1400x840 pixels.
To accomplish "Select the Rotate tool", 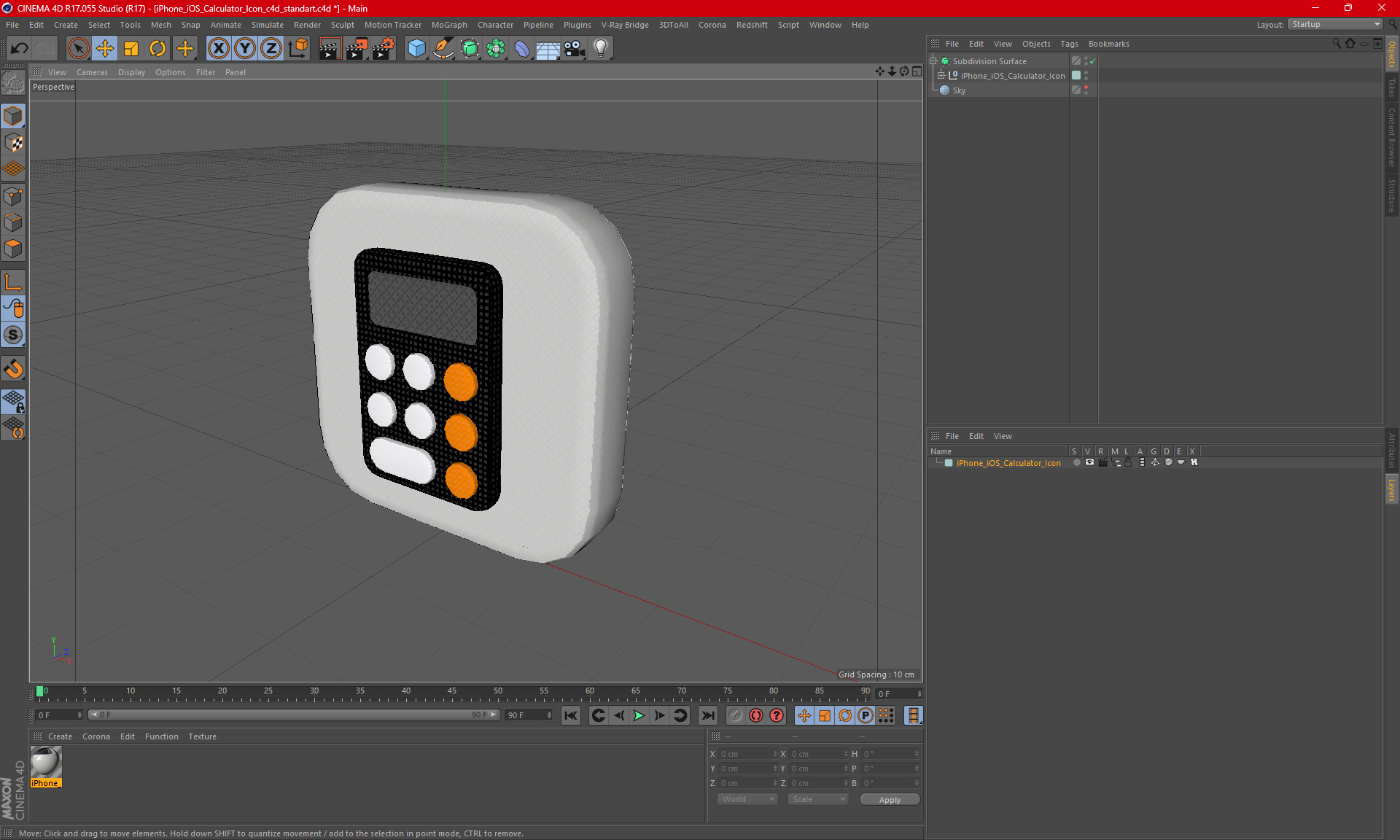I will tap(157, 49).
